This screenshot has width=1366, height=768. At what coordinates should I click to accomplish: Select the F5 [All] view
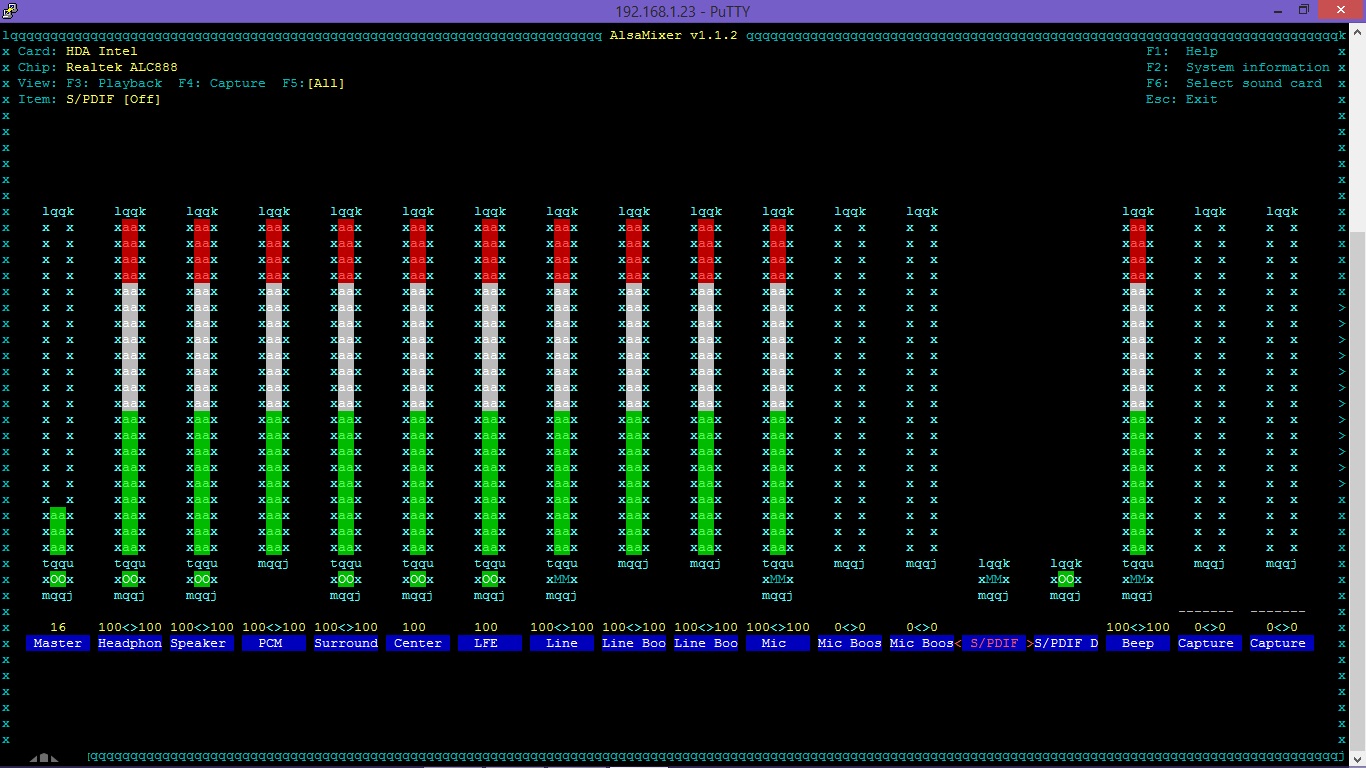[313, 83]
